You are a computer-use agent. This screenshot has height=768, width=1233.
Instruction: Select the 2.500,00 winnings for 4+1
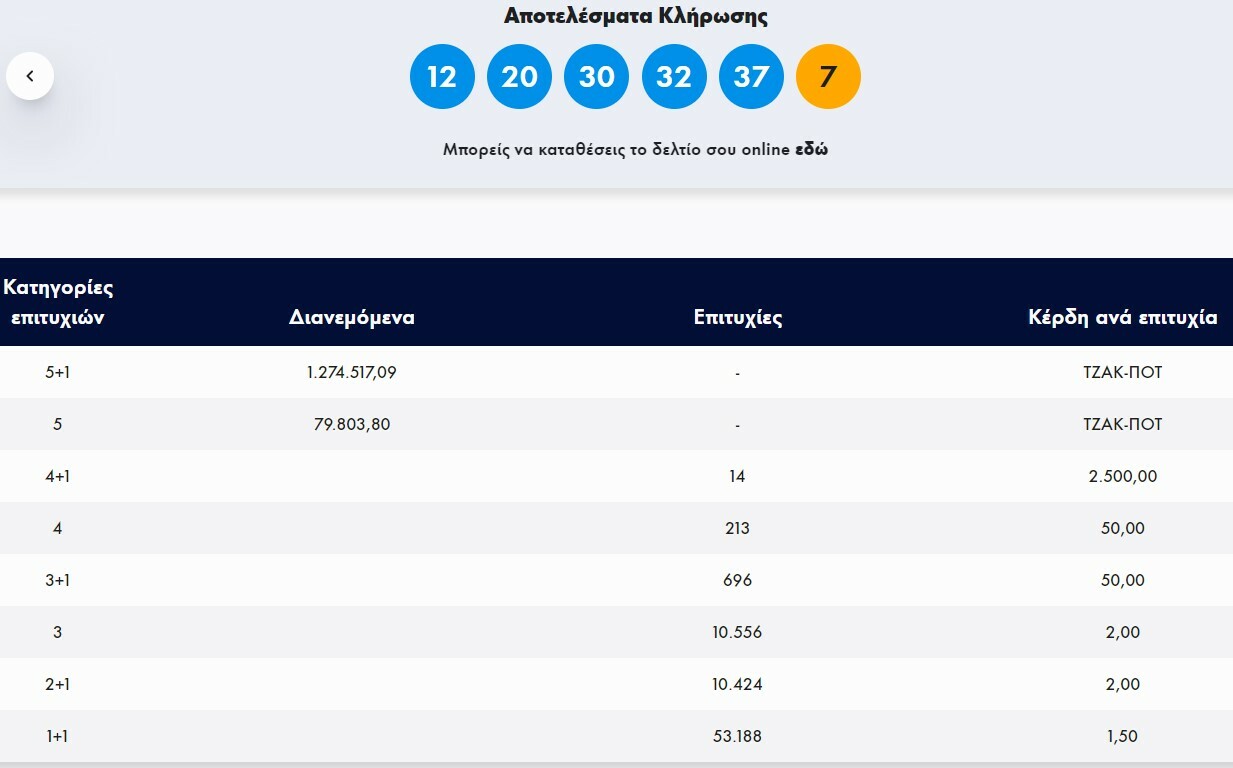point(1122,476)
